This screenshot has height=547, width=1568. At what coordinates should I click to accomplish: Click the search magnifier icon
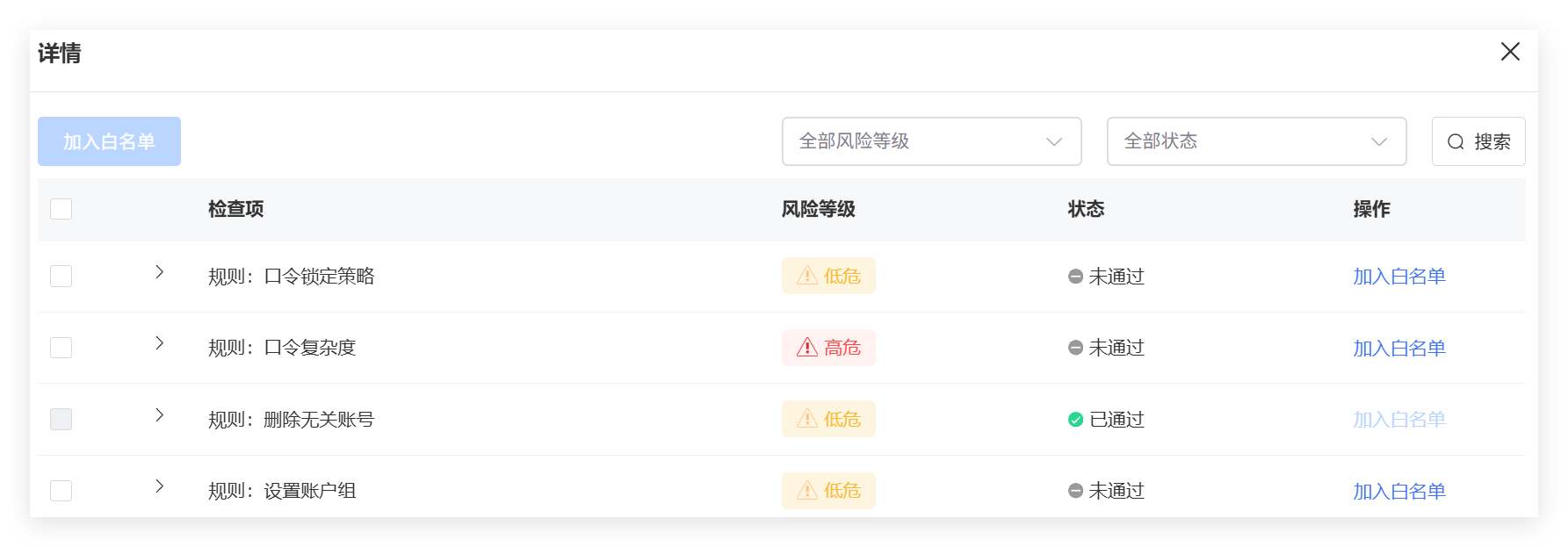(1456, 142)
